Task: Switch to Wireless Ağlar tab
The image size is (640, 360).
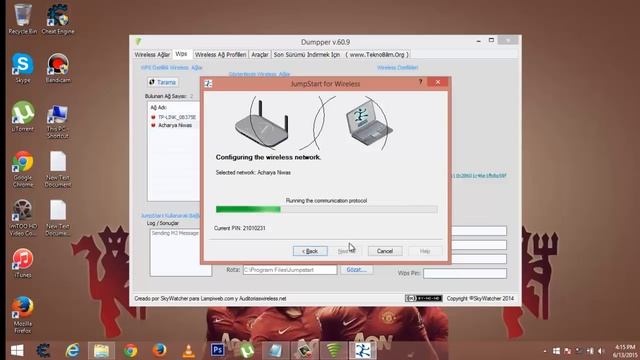Action: (x=152, y=55)
